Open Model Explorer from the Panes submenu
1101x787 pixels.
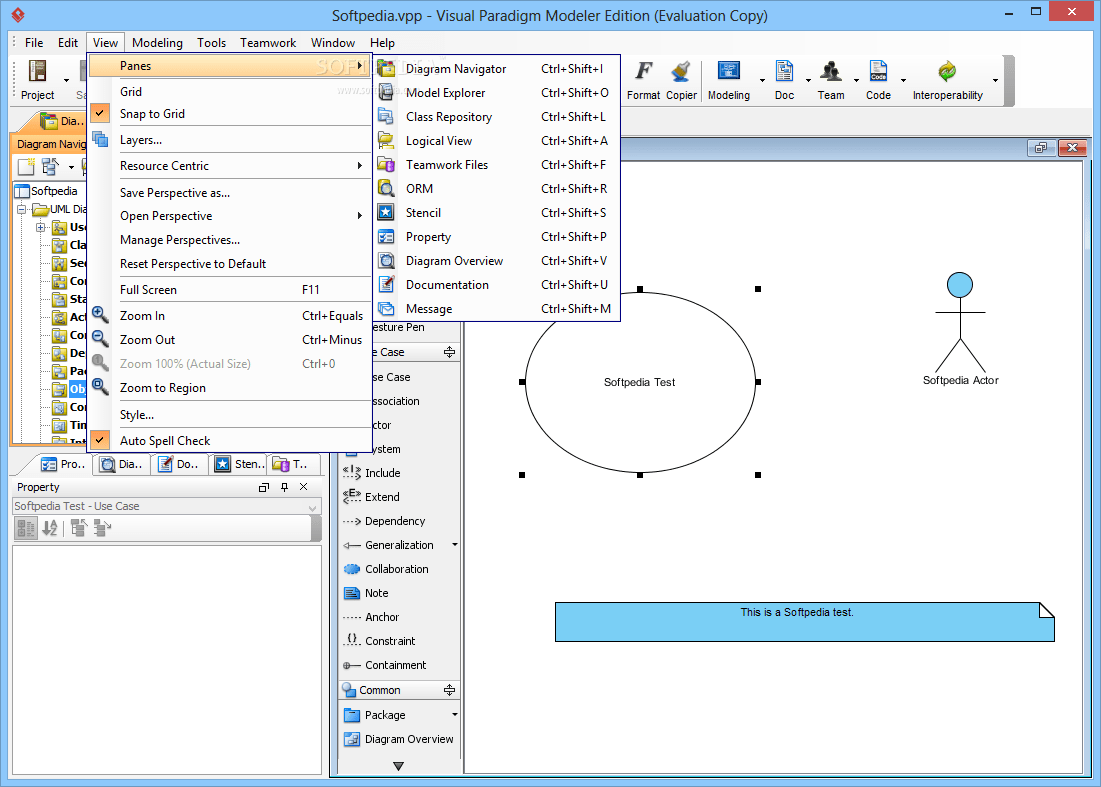click(496, 93)
